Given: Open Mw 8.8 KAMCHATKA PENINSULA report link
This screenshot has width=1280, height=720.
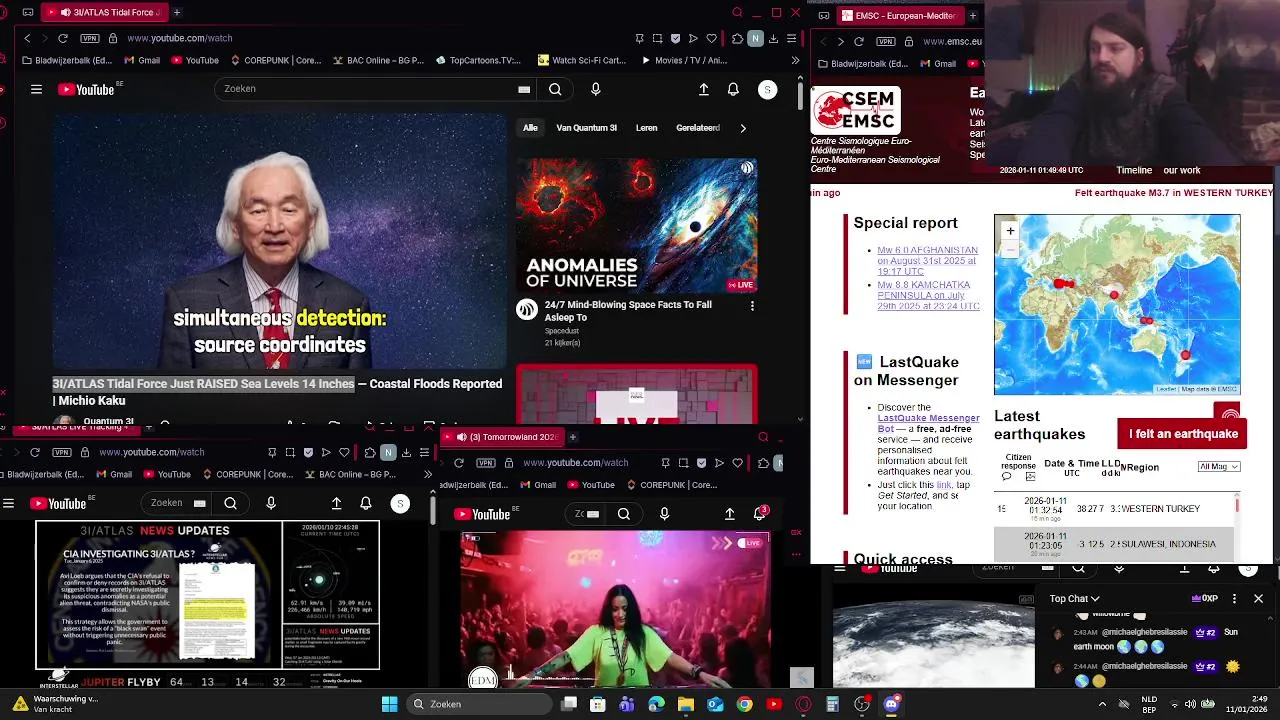Looking at the screenshot, I should (x=928, y=295).
